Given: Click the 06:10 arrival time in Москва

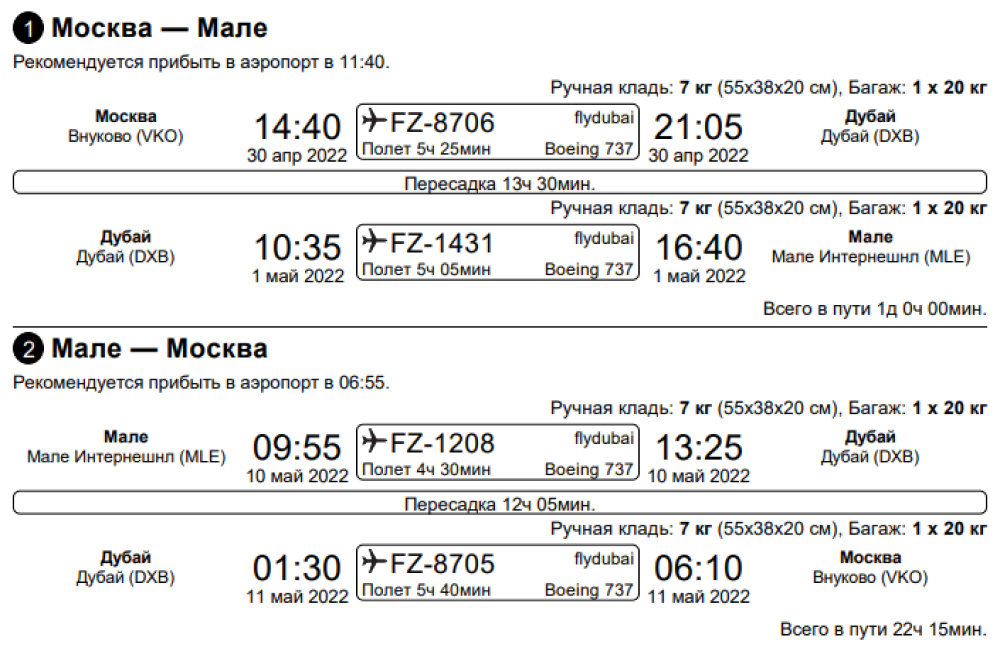Looking at the screenshot, I should 698,568.
